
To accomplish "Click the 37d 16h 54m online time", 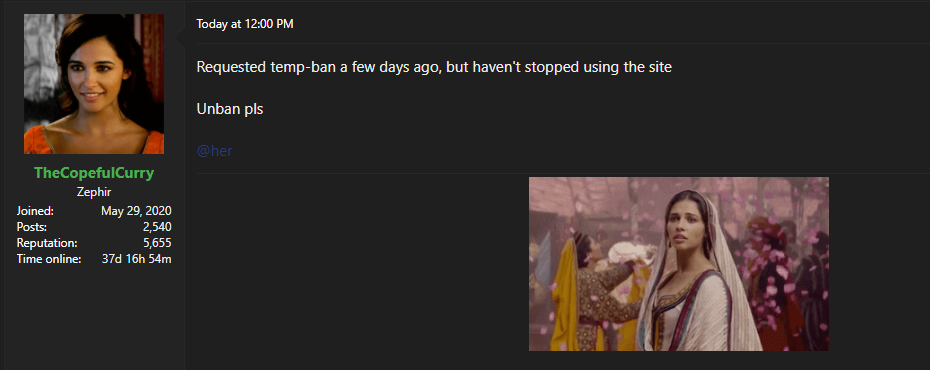I will coord(136,259).
